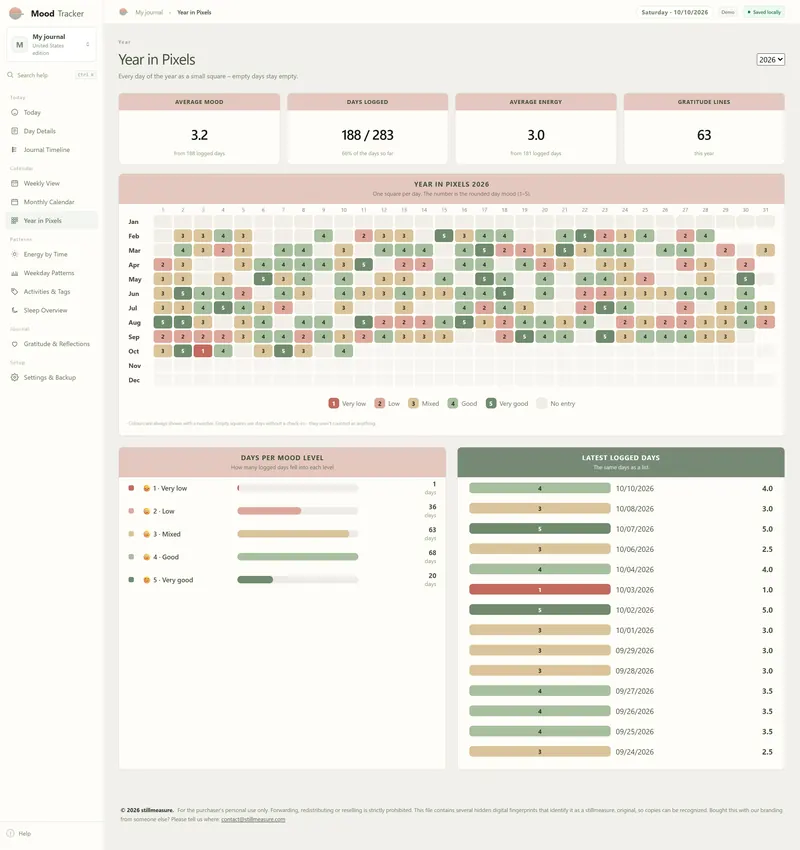Click the 09/24/2026 latest logged row
800x850 pixels.
(x=621, y=752)
